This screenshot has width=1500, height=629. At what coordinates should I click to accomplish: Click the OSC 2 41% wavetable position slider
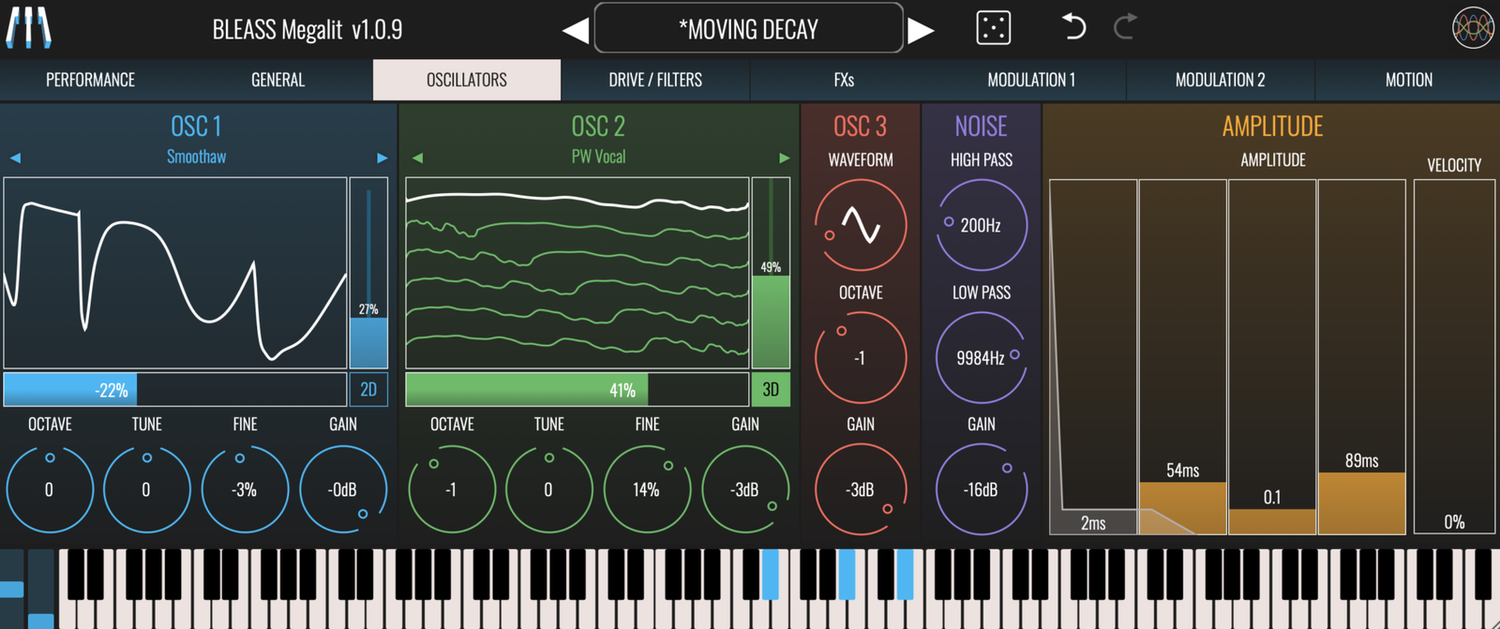click(576, 390)
